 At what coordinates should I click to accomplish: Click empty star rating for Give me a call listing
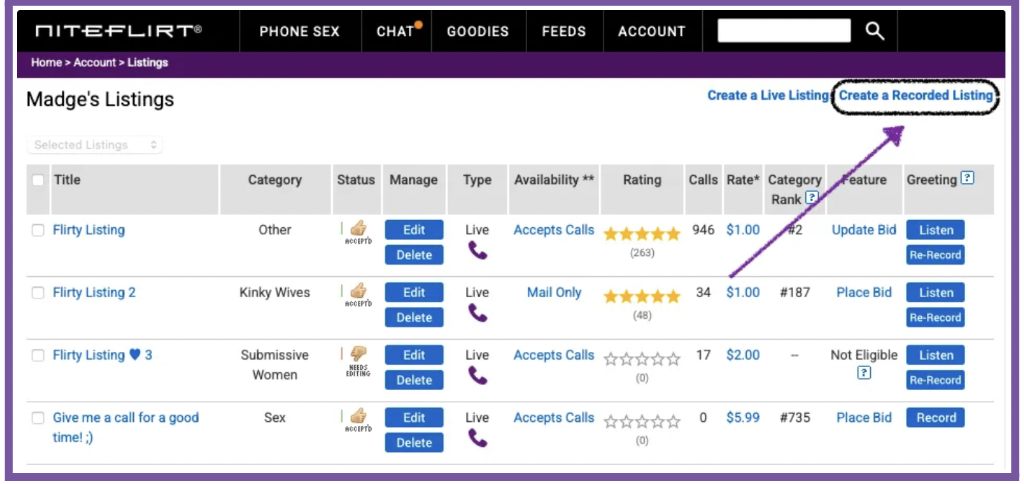[x=641, y=422]
